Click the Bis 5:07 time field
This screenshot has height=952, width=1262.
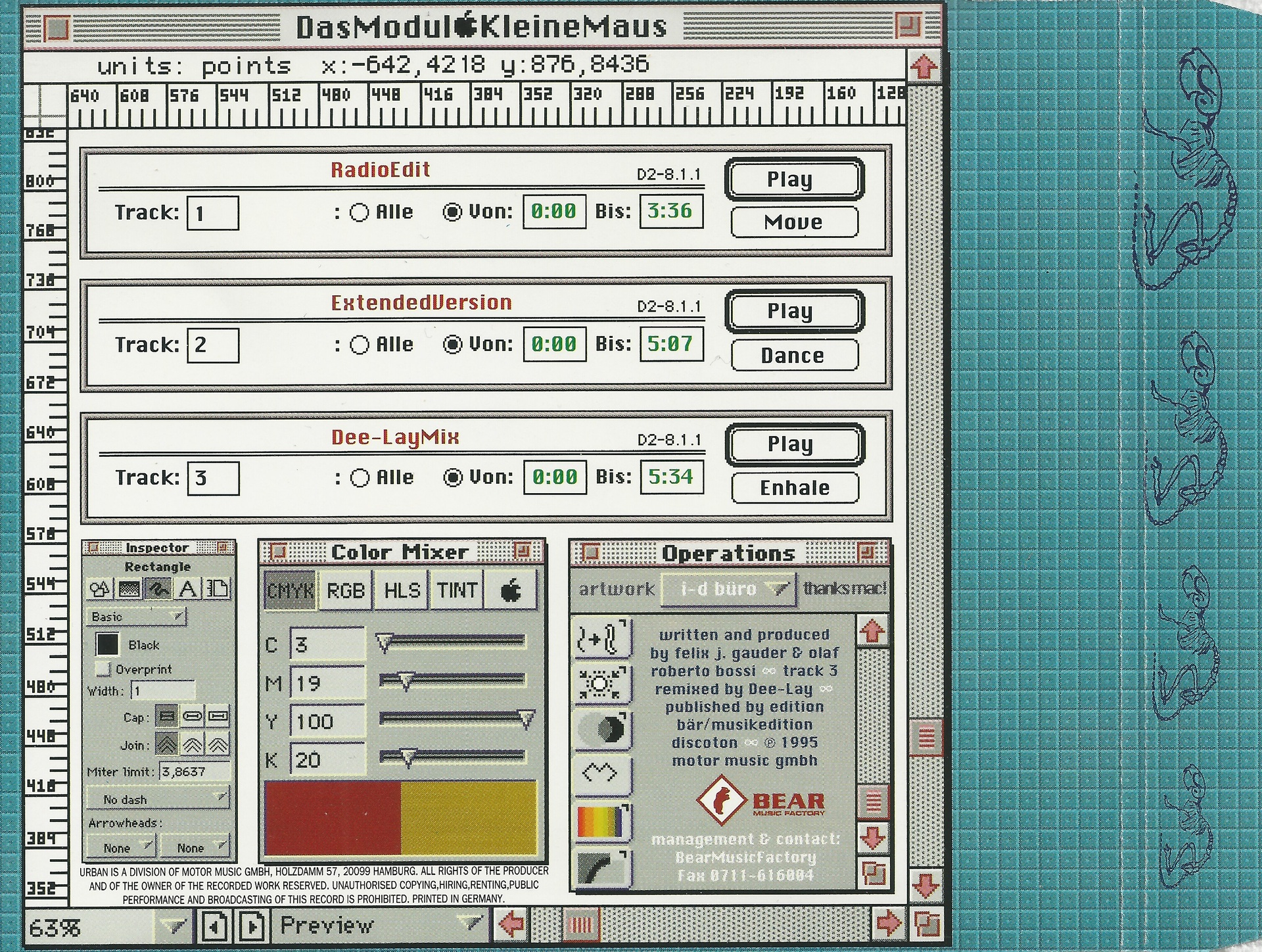(x=671, y=344)
